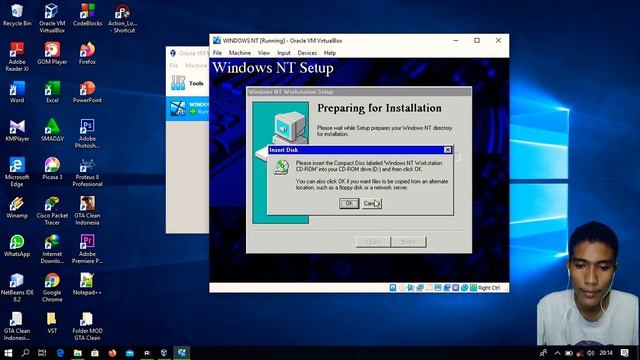
Task: Select the WINDOWS NT VM in Manager list
Action: (188, 108)
